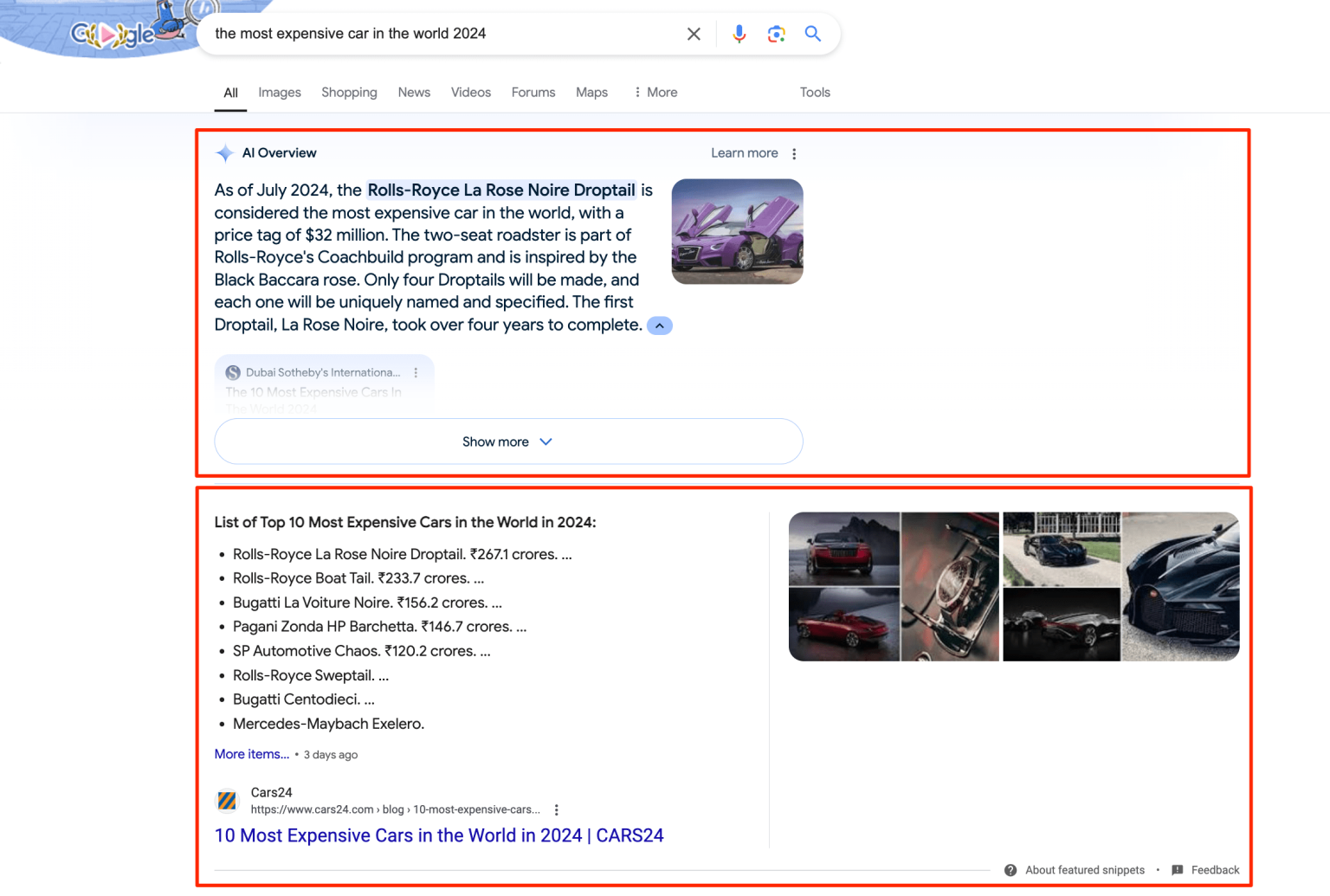
Task: Collapse the AI Overview answer with the chevron
Action: tap(660, 325)
